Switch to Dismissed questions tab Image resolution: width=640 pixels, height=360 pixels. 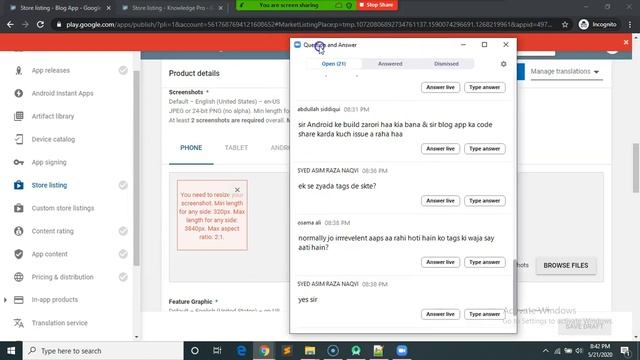click(x=446, y=64)
